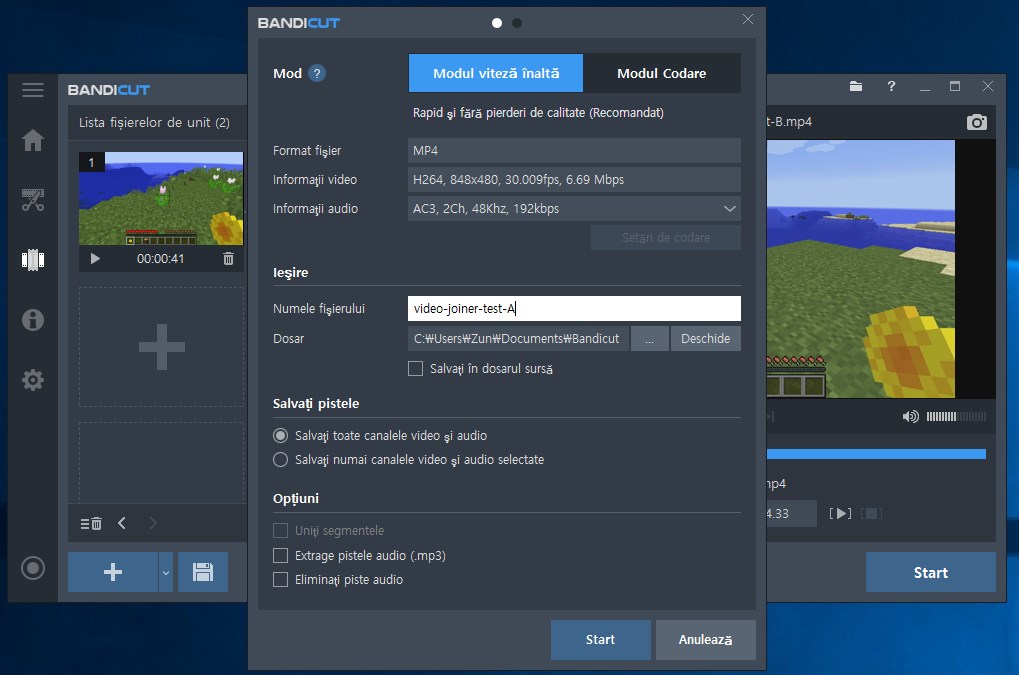Select the first page dot indicator
Screen dimensions: 1019x675
[497, 23]
